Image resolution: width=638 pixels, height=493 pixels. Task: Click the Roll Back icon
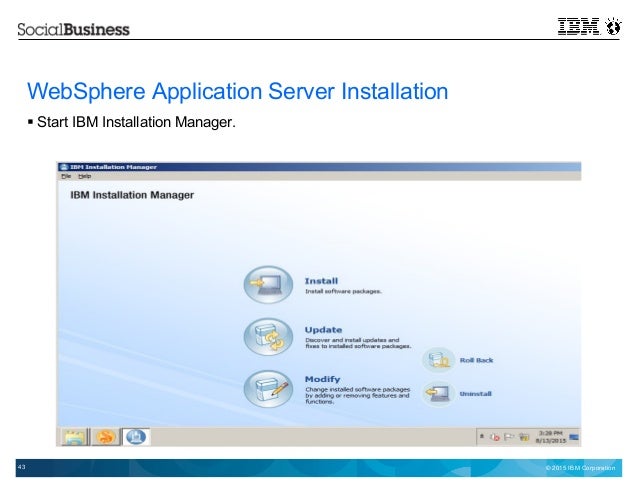point(439,360)
